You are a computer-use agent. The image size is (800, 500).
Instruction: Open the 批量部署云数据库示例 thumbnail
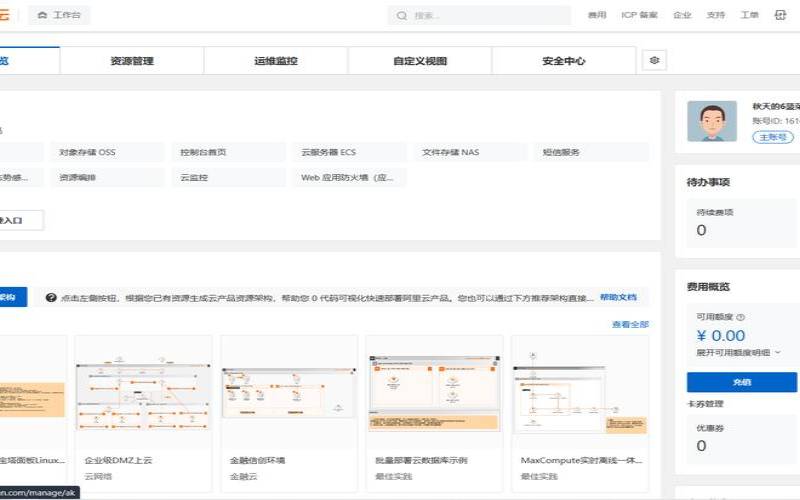pyautogui.click(x=434, y=393)
